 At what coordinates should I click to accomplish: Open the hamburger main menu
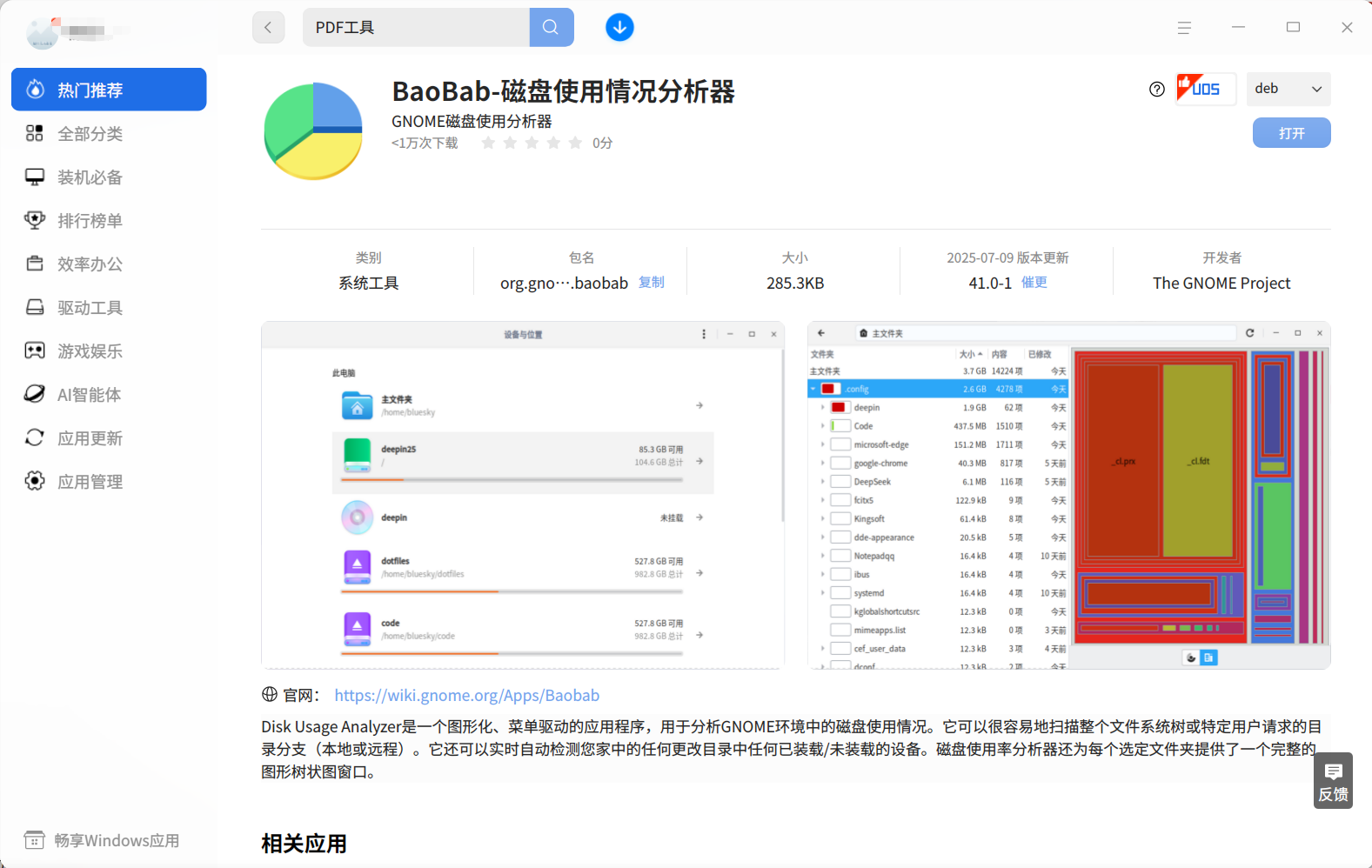coord(1184,28)
